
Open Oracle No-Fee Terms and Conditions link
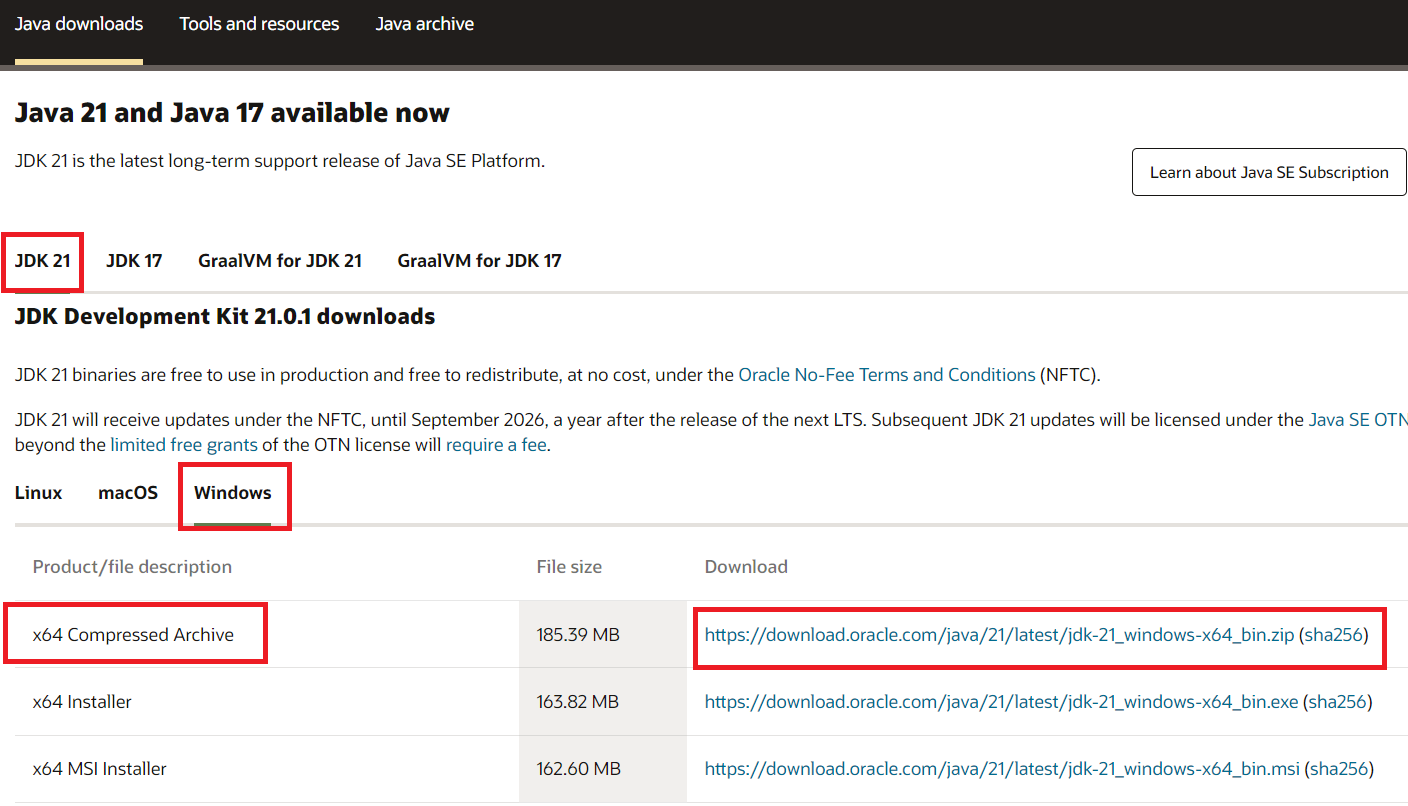pos(887,375)
